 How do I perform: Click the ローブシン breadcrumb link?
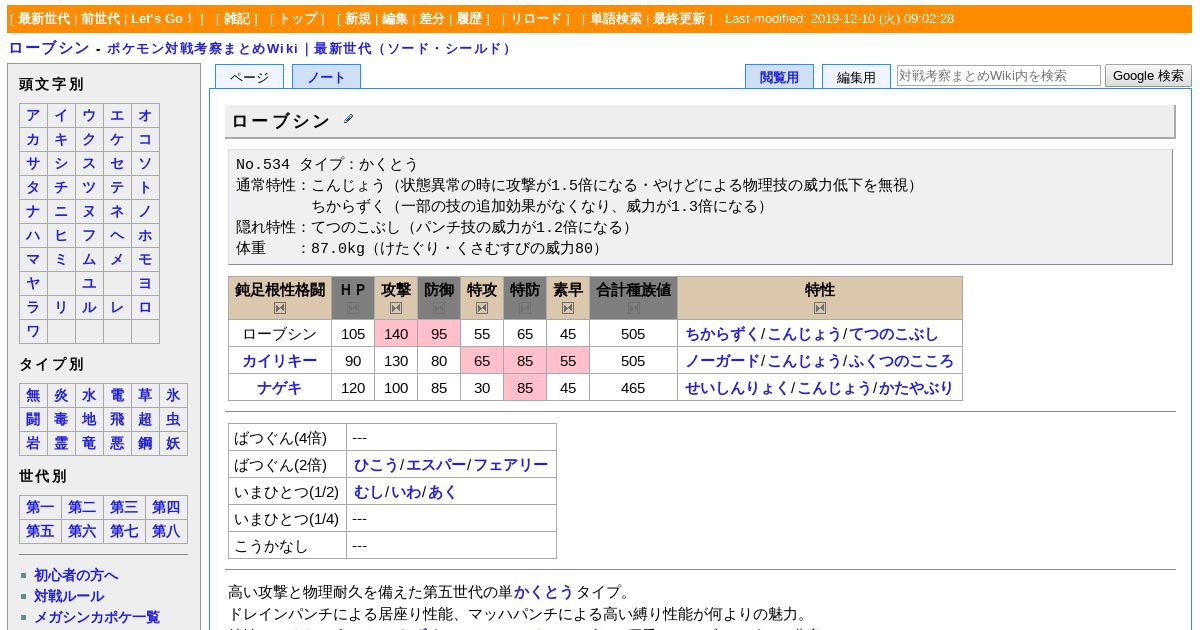point(49,48)
